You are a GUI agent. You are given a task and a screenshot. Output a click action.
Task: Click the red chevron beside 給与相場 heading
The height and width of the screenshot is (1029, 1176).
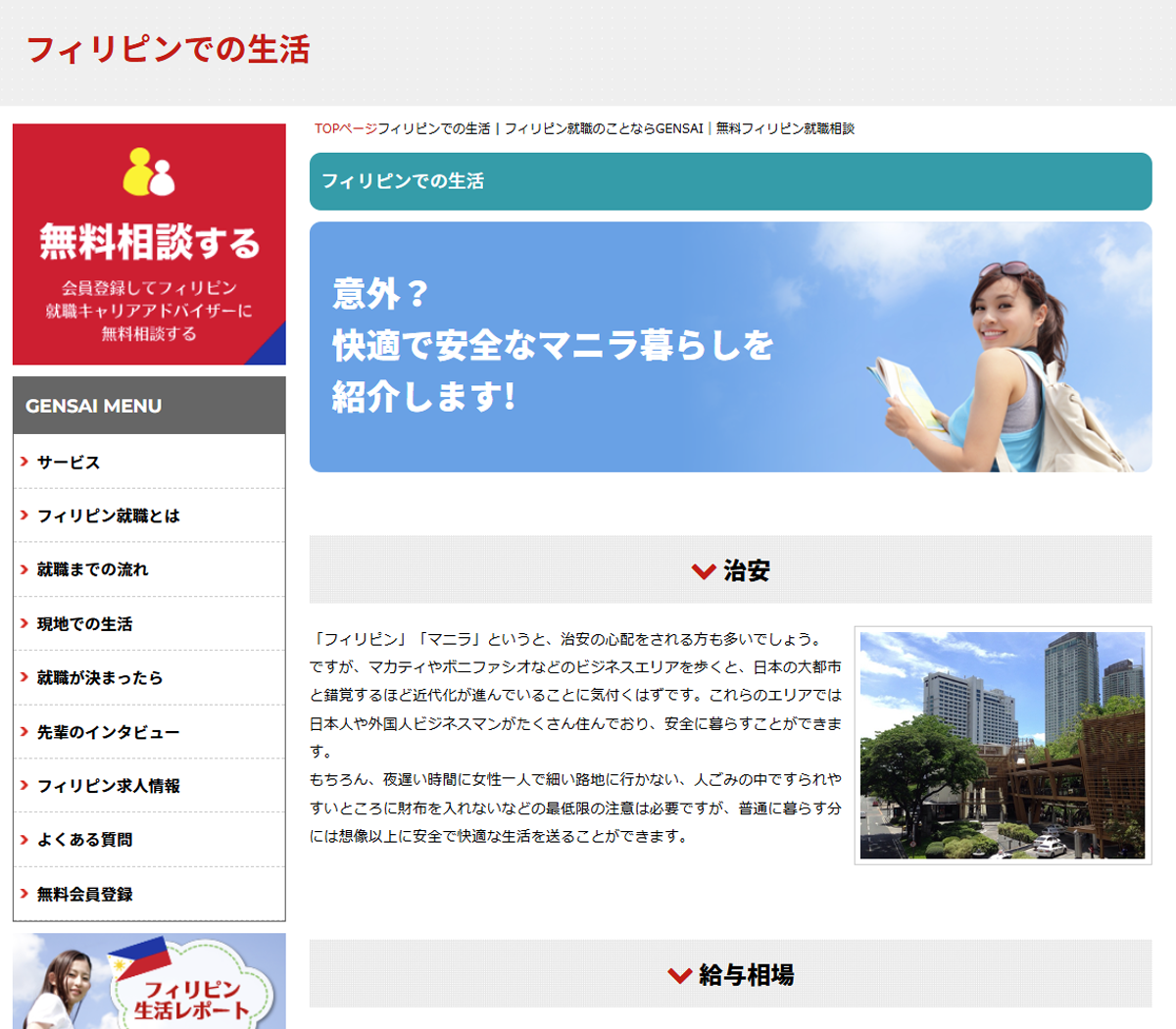pyautogui.click(x=679, y=975)
